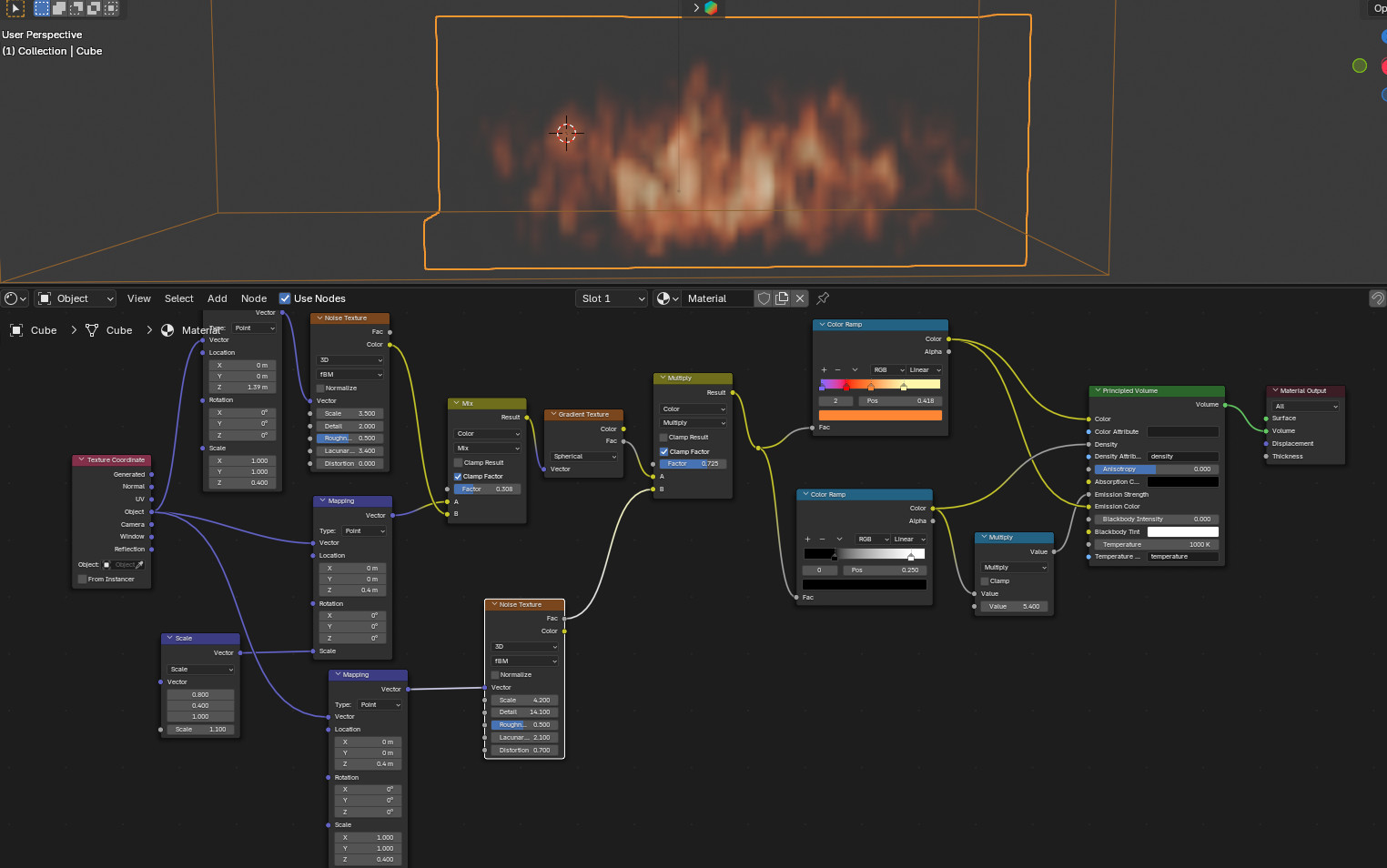Collapse the Material Output node
This screenshot has width=1387, height=868.
click(x=1275, y=391)
